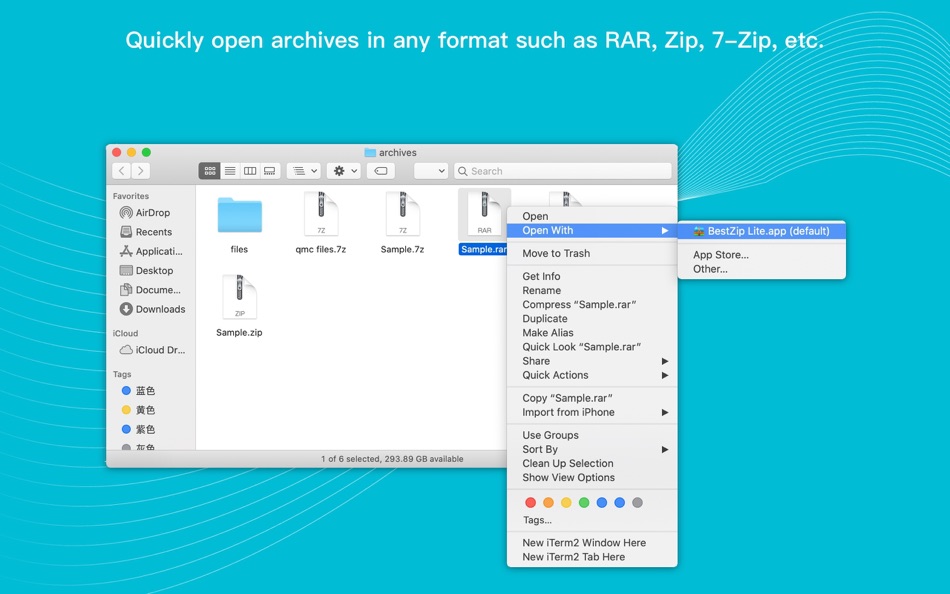Choose BestZip Lite.app (default)
The width and height of the screenshot is (950, 594).
coord(762,231)
